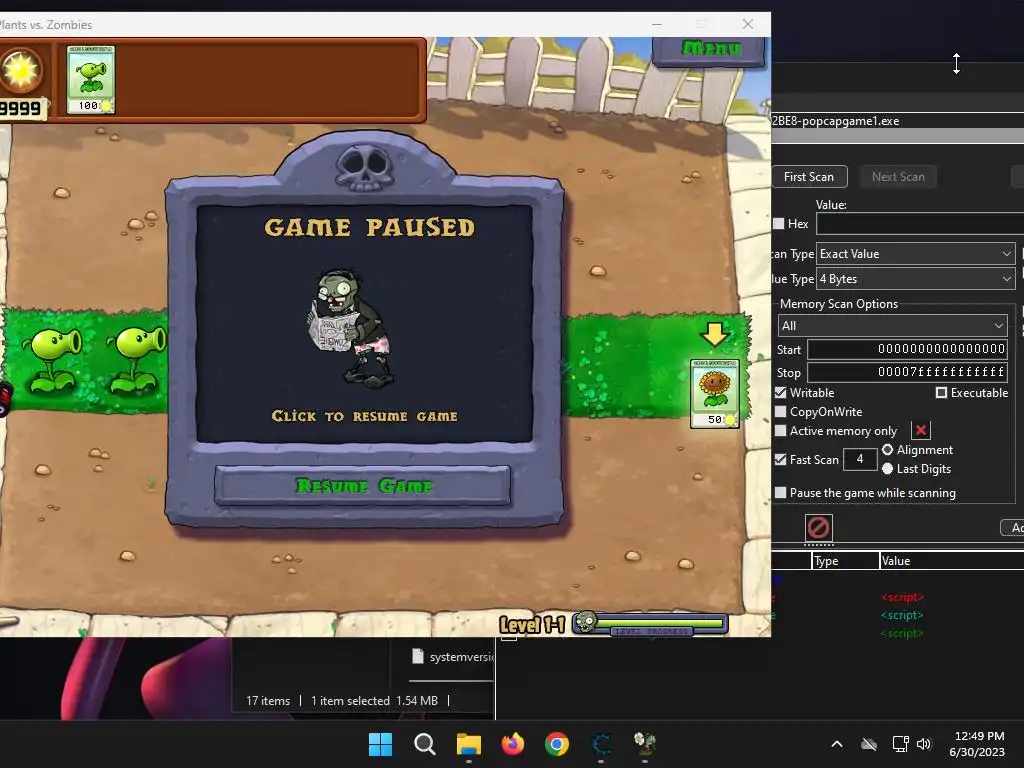Image resolution: width=1024 pixels, height=768 pixels.
Task: Click the level progress bar
Action: (650, 624)
